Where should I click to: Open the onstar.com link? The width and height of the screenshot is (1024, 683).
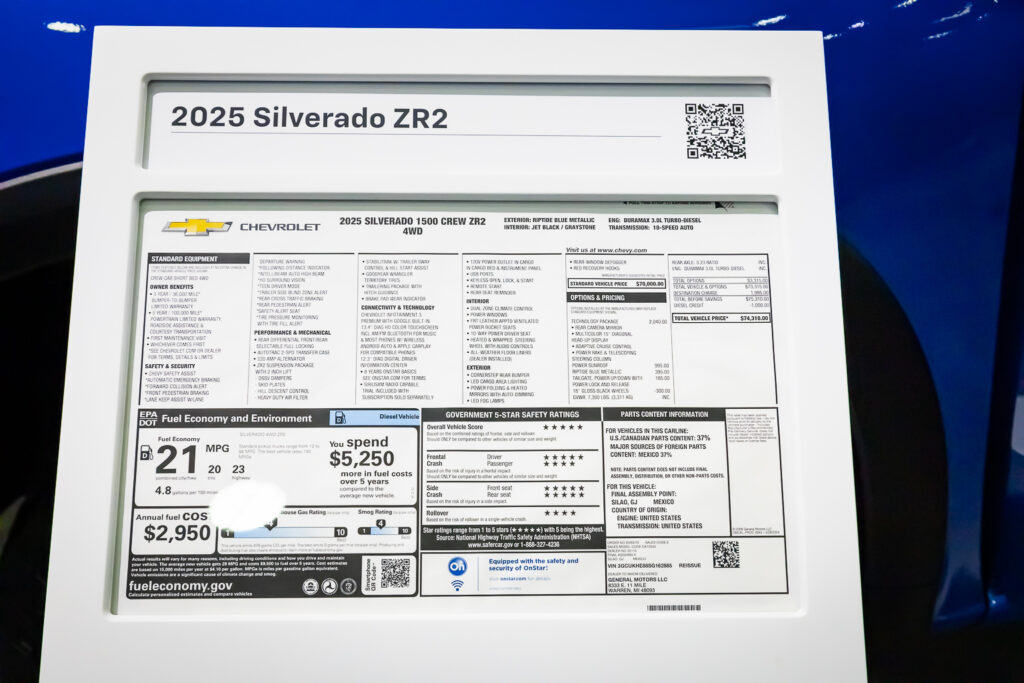click(512, 579)
